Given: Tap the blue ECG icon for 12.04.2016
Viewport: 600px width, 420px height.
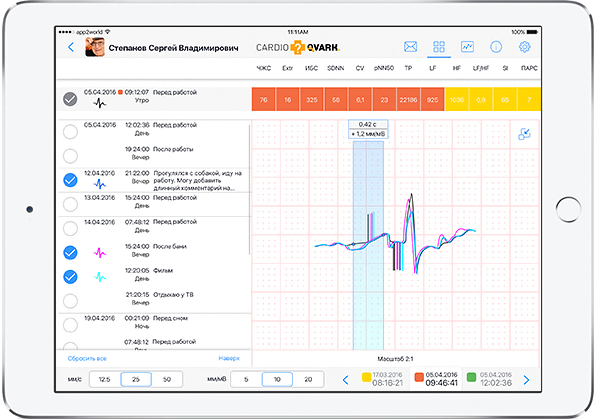Looking at the screenshot, I should 100,184.
